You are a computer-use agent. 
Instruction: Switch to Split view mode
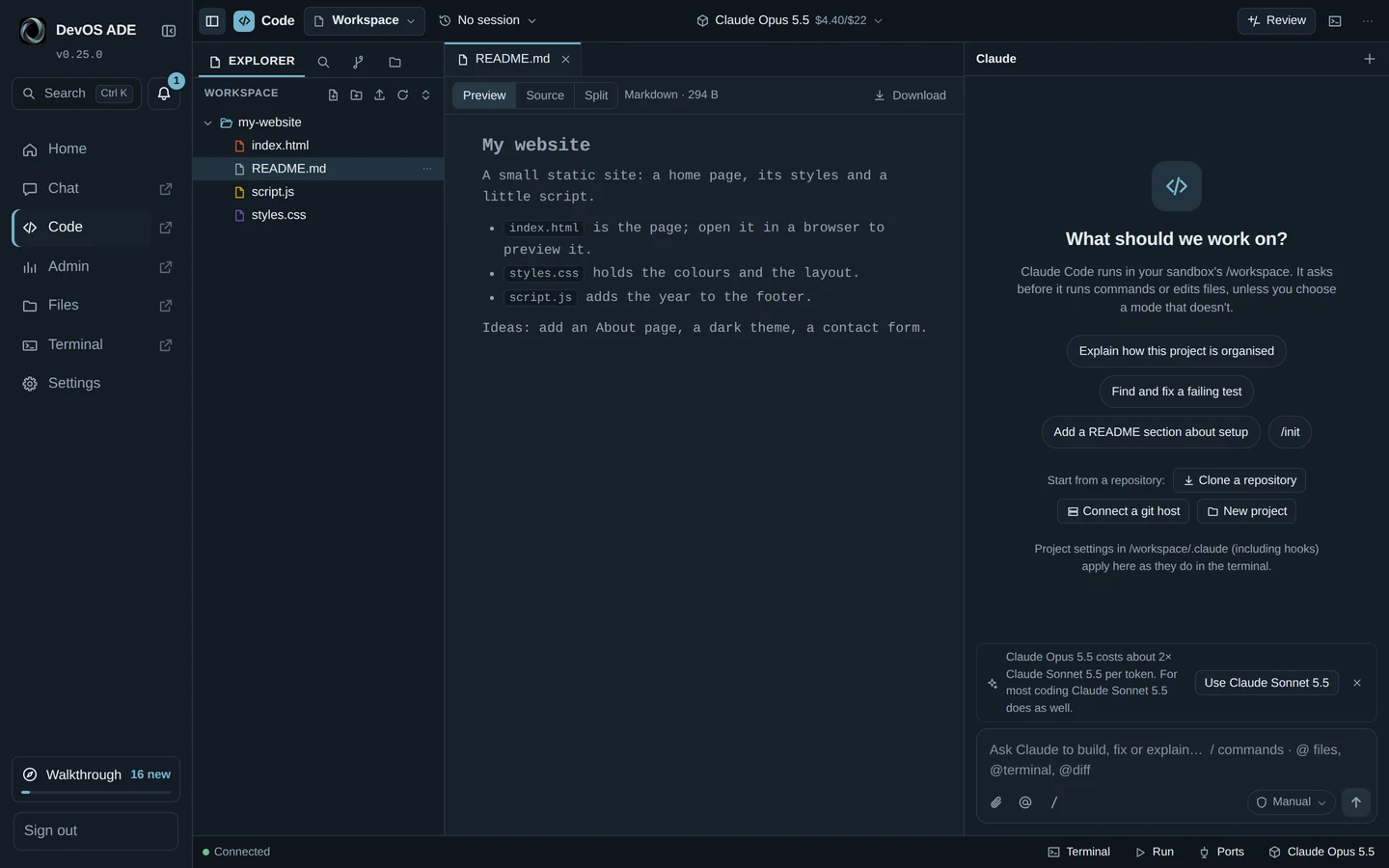pyautogui.click(x=596, y=95)
